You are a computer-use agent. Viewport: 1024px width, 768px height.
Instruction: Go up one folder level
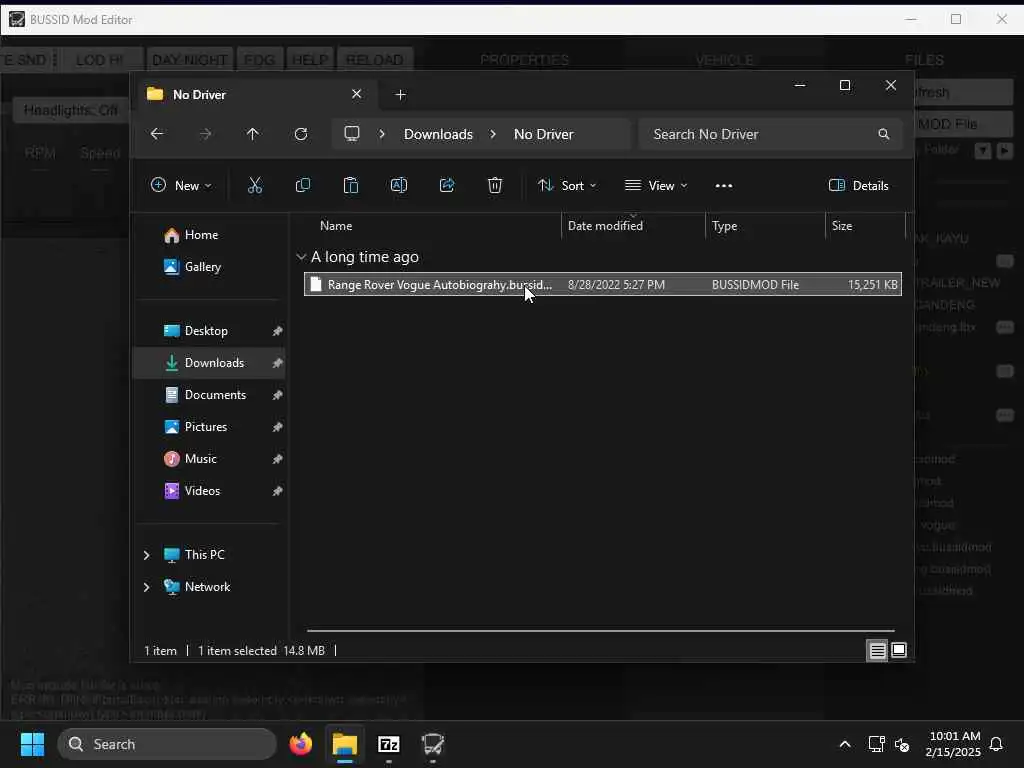pos(253,134)
